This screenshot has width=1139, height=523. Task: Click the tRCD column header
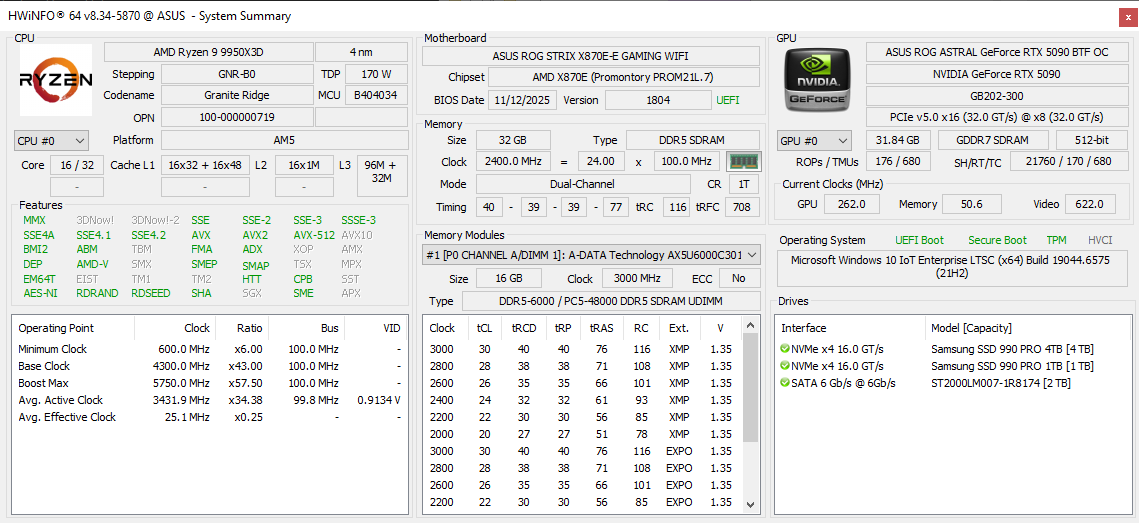[523, 328]
